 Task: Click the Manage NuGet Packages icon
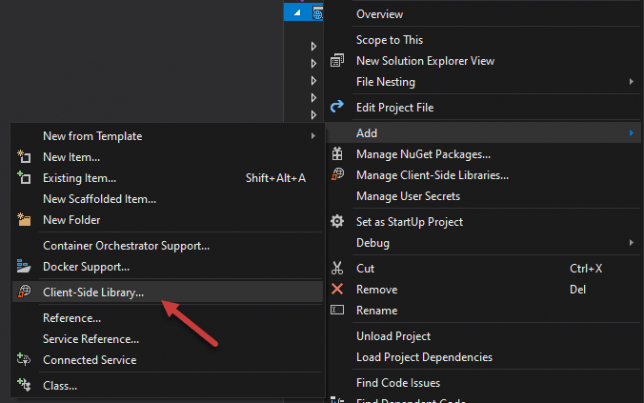(x=338, y=154)
